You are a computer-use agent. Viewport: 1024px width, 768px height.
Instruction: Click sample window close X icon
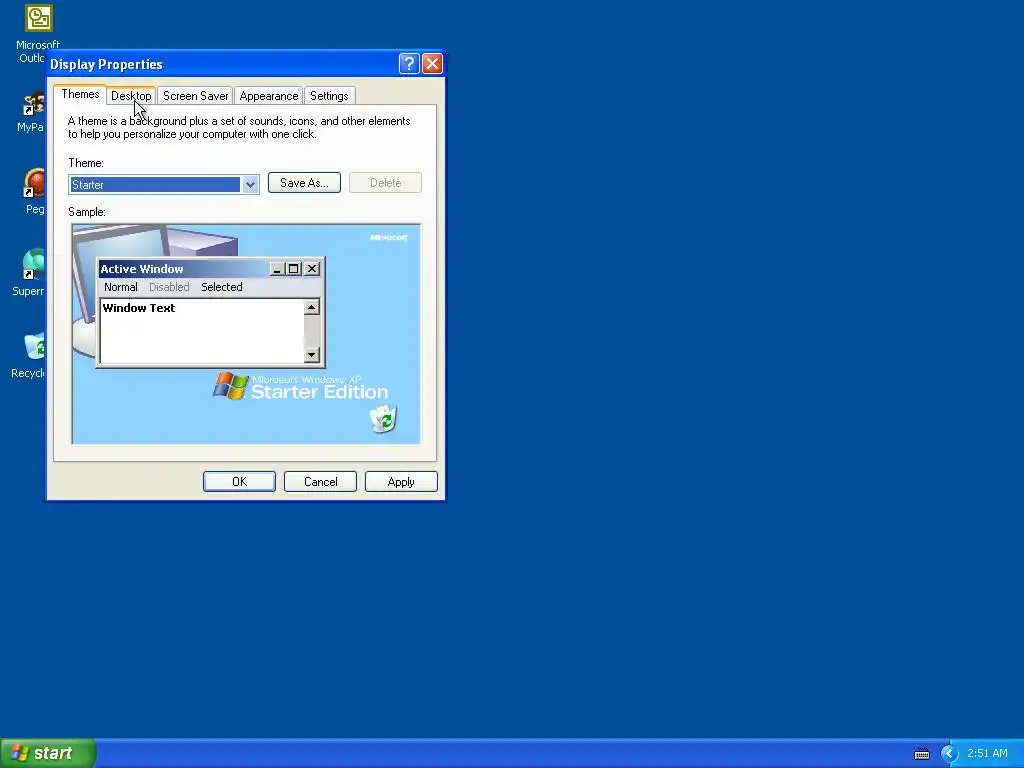pos(312,269)
